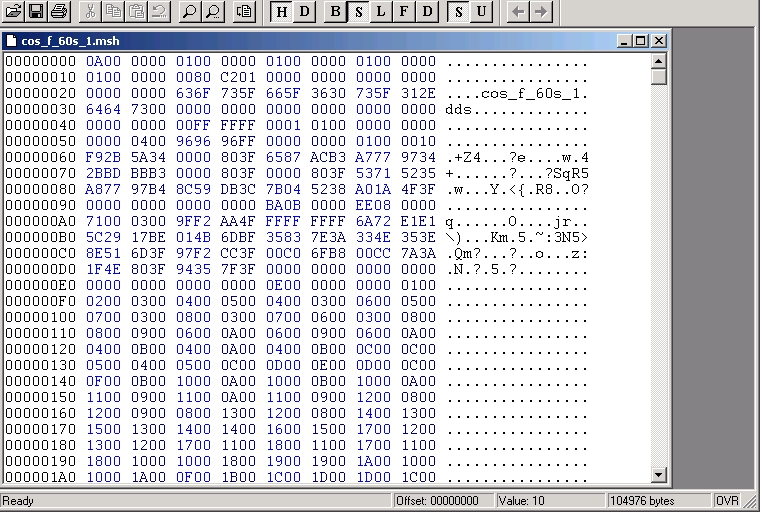Click the Cut scissors icon
Image resolution: width=760 pixels, height=512 pixels.
pyautogui.click(x=88, y=12)
